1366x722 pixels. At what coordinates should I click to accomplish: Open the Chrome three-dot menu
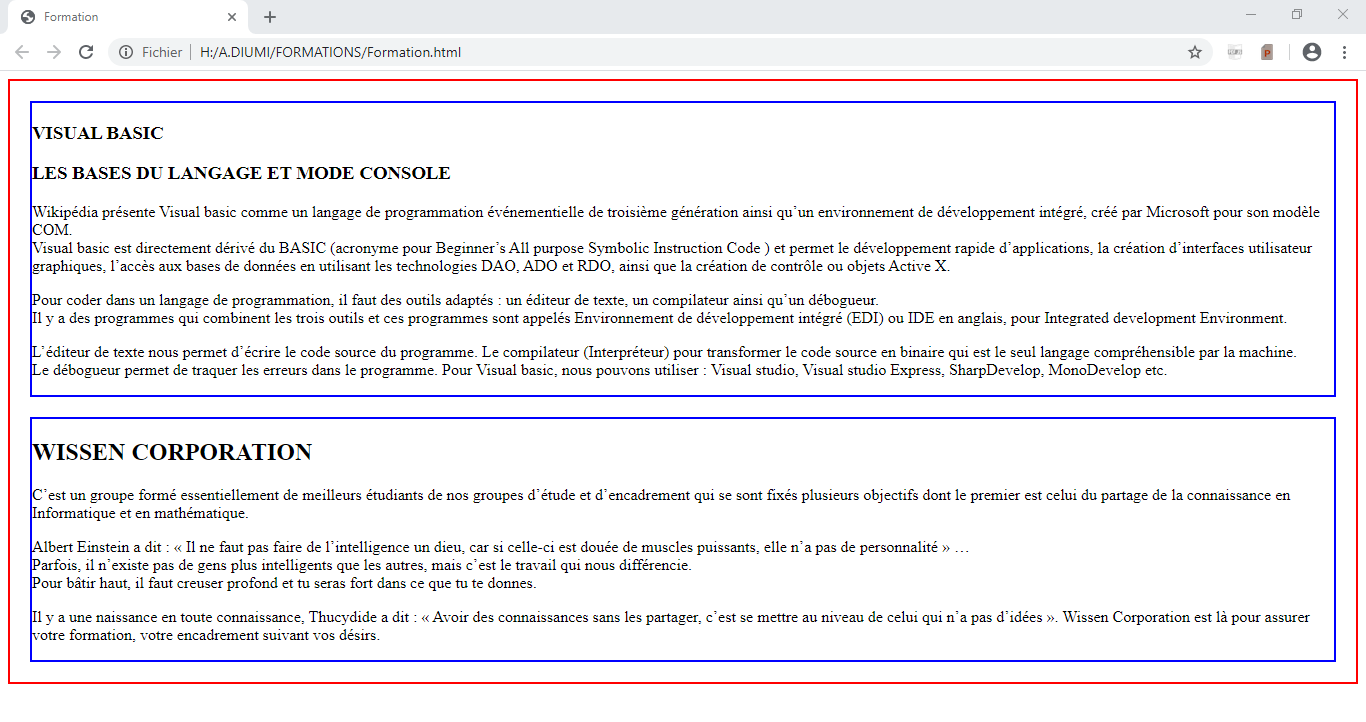(1344, 52)
